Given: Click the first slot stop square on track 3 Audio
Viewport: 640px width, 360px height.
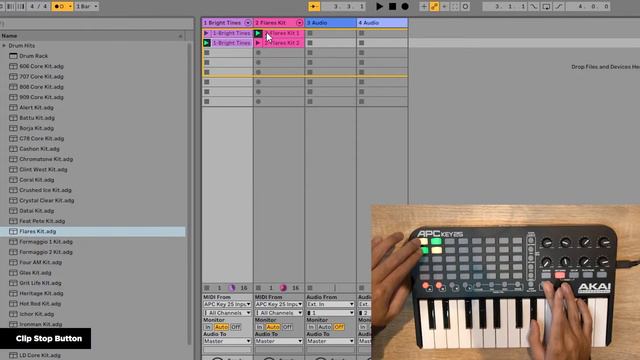Looking at the screenshot, I should [310, 33].
